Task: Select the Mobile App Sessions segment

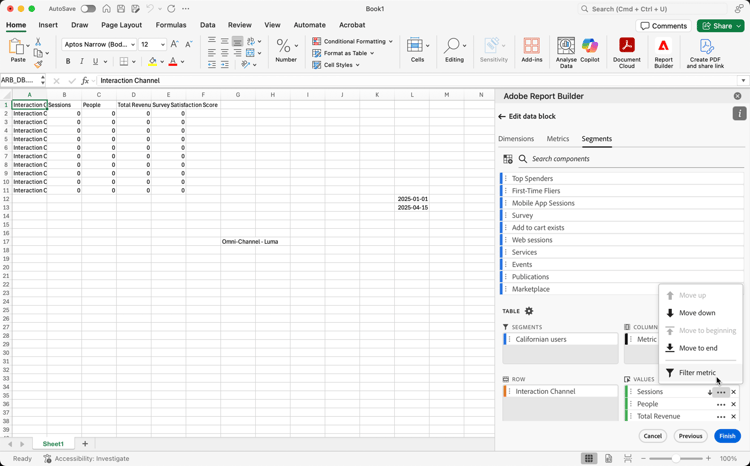Action: pos(622,203)
